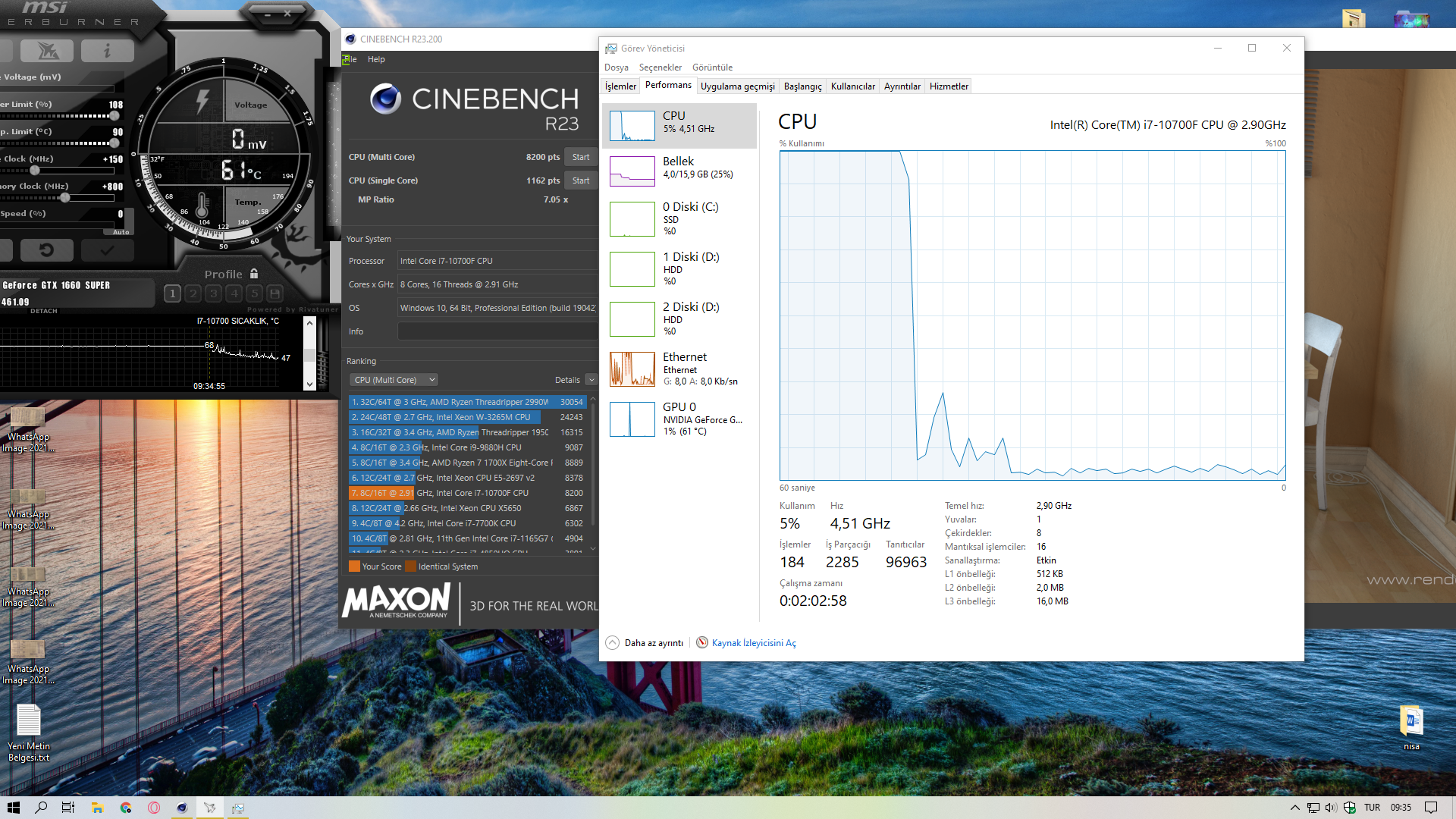Minimize the MSI Afterburner window
Viewport: 1456px width, 819px height.
pyautogui.click(x=268, y=14)
